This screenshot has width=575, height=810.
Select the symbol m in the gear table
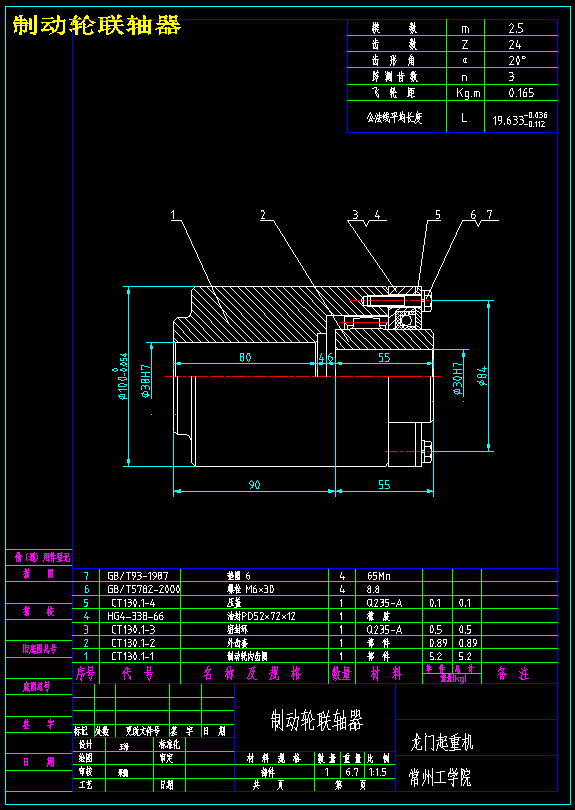(x=465, y=29)
